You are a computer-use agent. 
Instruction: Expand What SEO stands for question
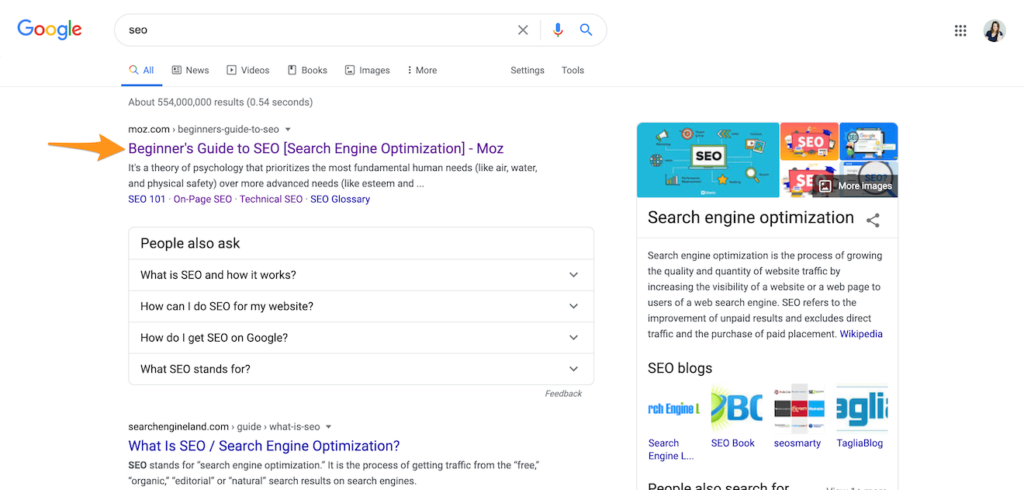(x=361, y=369)
